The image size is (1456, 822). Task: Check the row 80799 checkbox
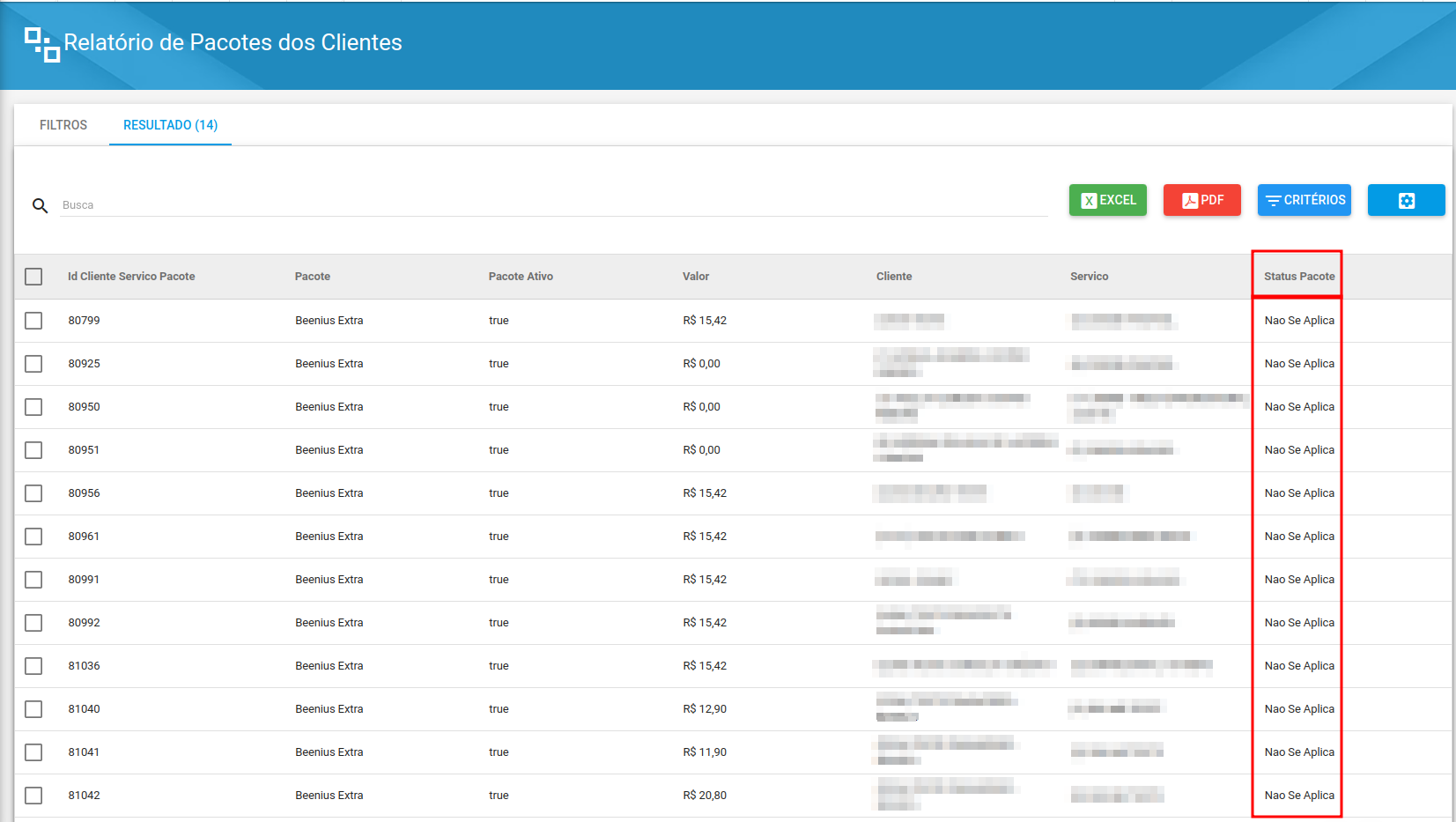pyautogui.click(x=33, y=321)
